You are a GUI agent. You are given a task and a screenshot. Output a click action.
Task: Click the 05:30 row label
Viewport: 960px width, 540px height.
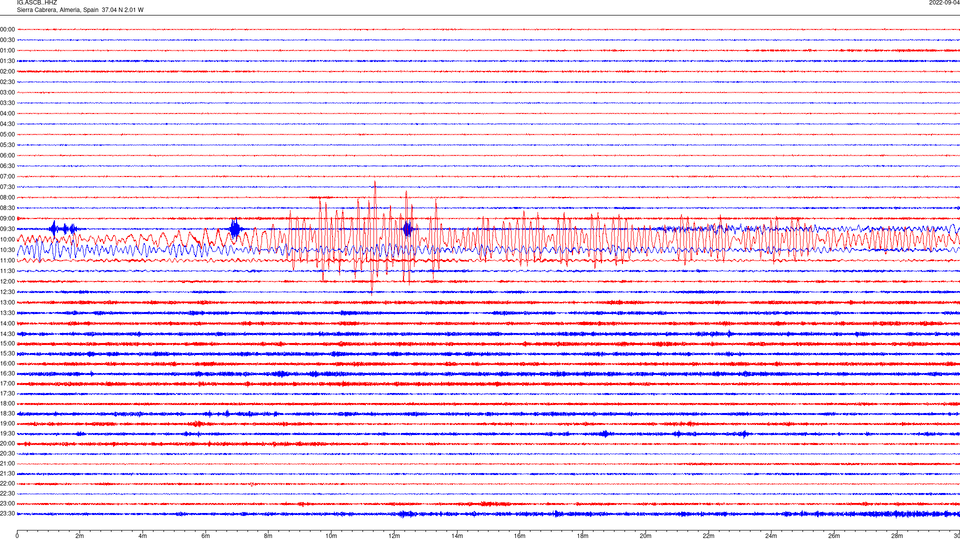tap(7, 145)
